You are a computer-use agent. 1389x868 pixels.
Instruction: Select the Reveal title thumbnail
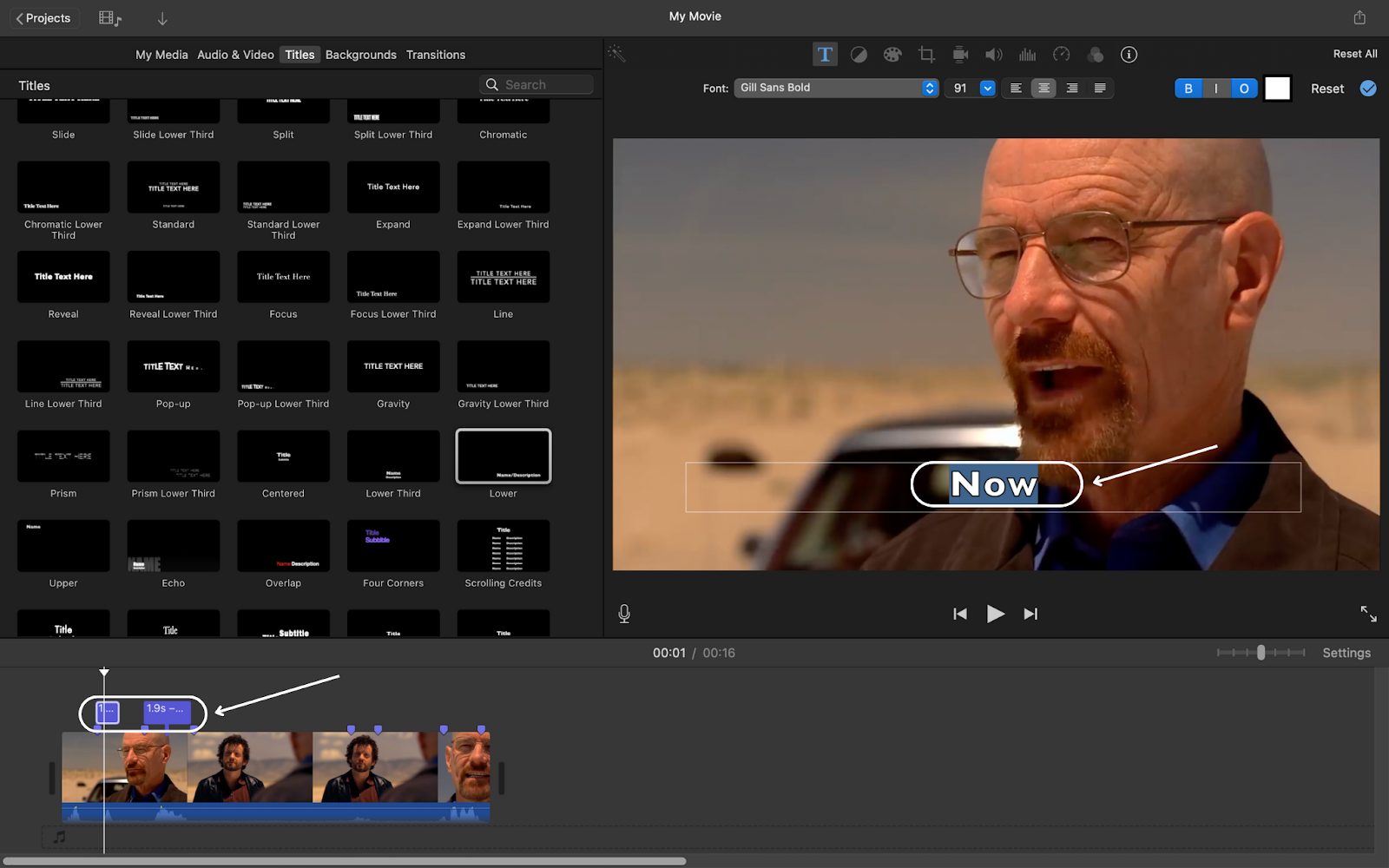pos(63,277)
